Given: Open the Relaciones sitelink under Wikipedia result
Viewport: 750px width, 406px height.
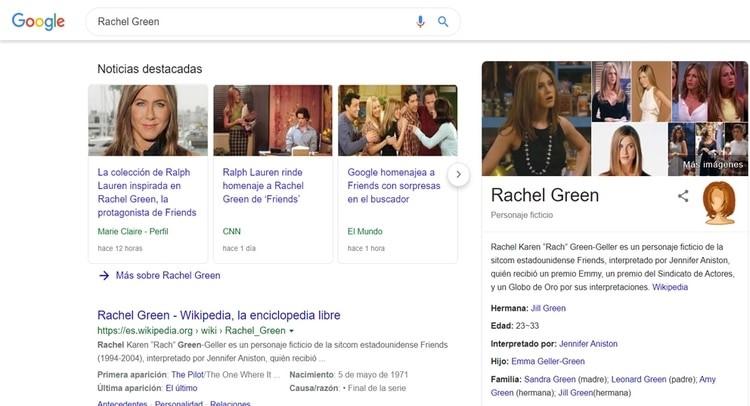Looking at the screenshot, I should (x=230, y=403).
